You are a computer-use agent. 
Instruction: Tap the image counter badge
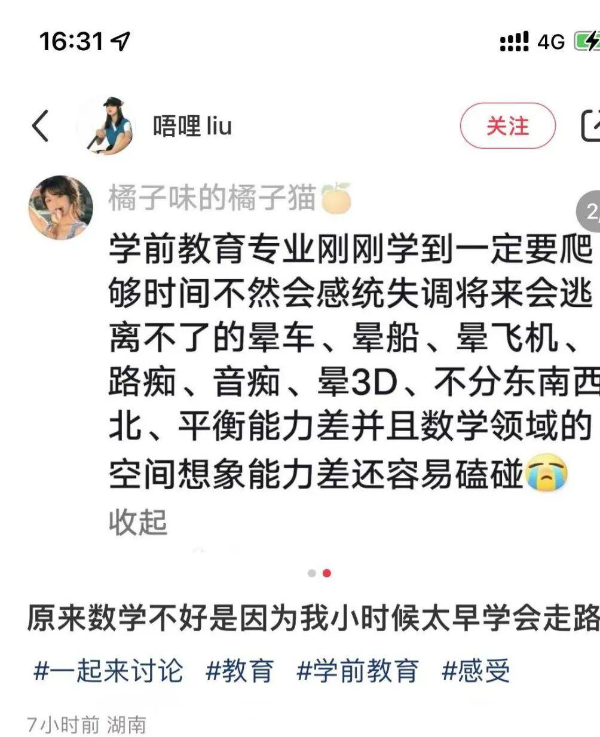point(588,212)
